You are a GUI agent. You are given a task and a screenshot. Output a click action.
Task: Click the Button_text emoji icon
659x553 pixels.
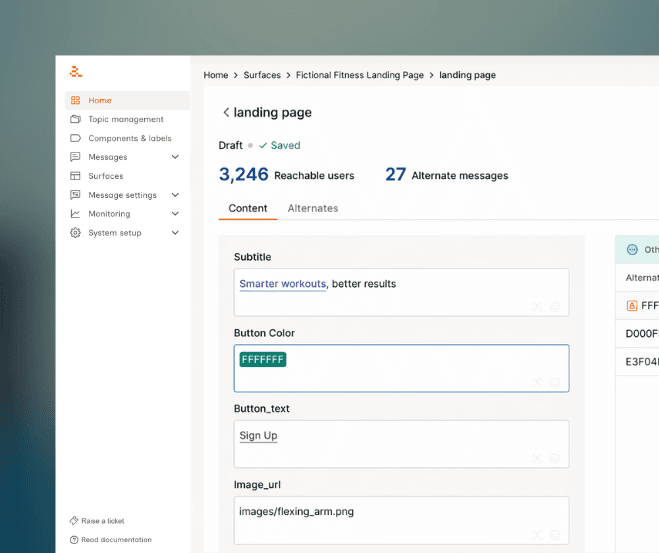pyautogui.click(x=555, y=458)
